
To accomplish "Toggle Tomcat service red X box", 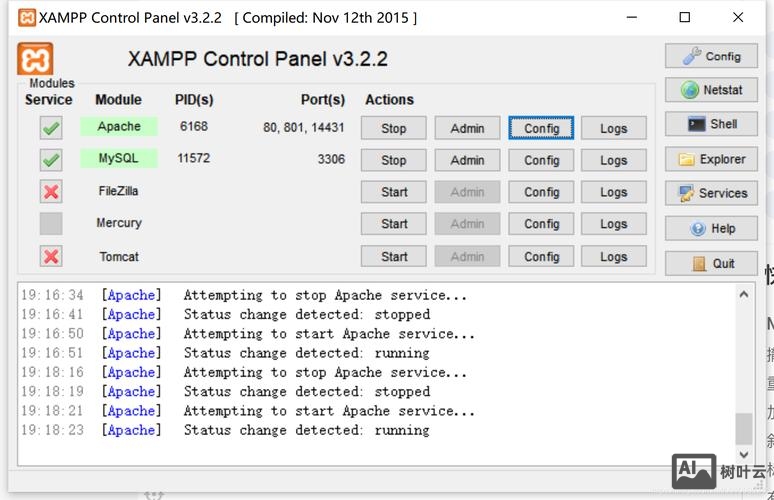I will pos(51,257).
